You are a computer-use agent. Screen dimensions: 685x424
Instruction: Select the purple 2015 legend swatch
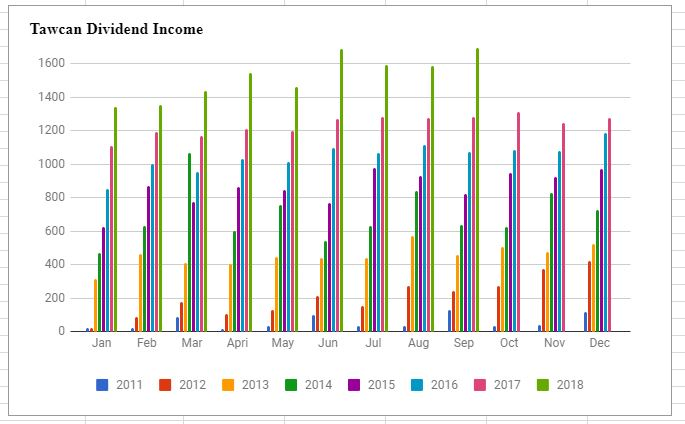[x=354, y=385]
